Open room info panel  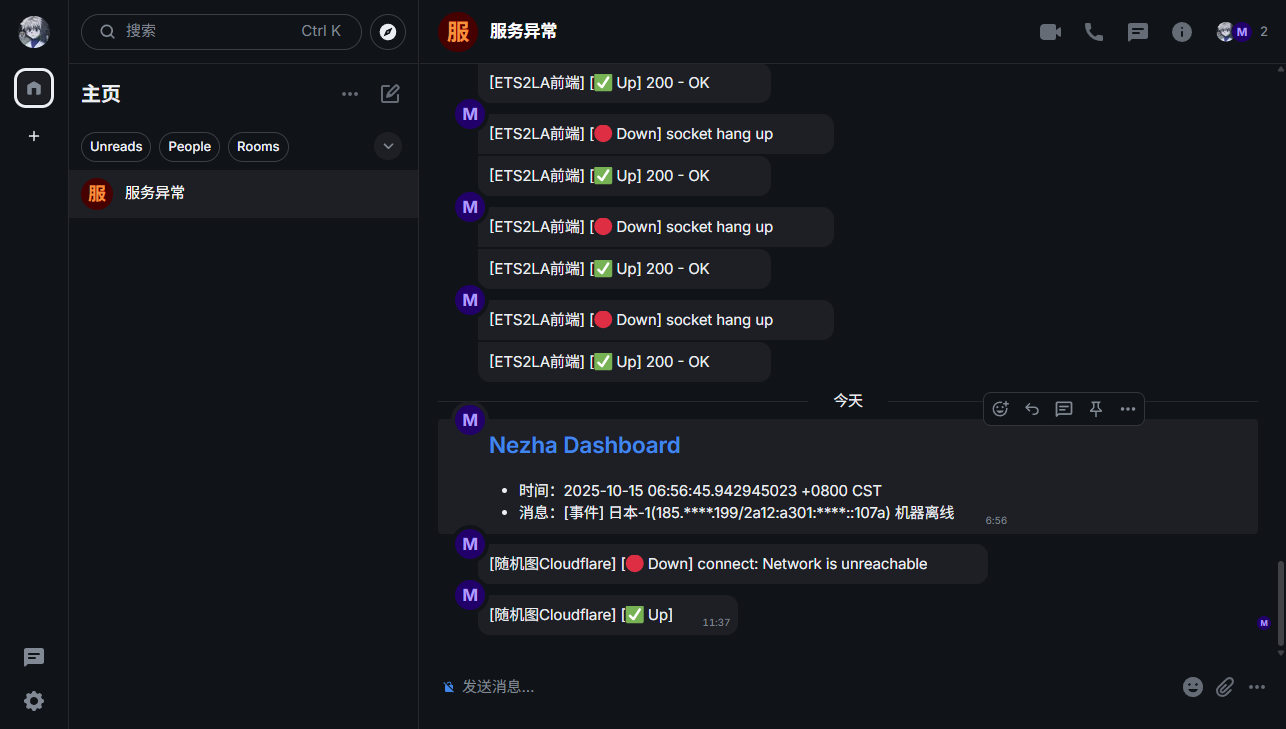(x=1182, y=32)
